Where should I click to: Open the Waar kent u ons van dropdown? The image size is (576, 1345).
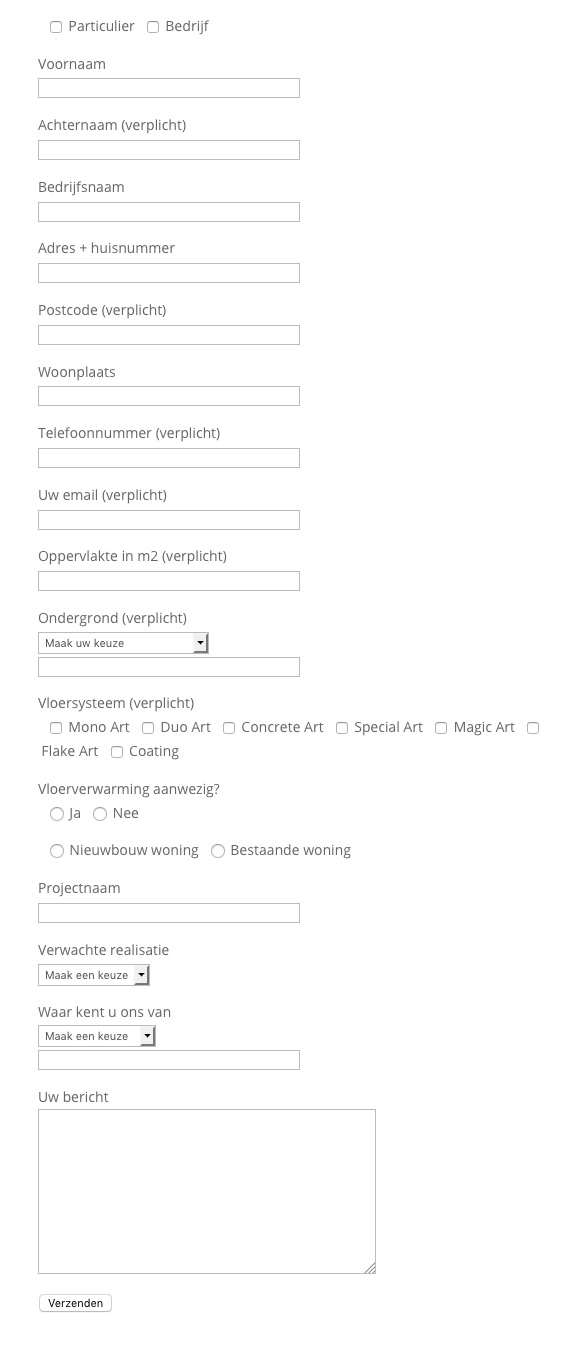(x=97, y=1036)
